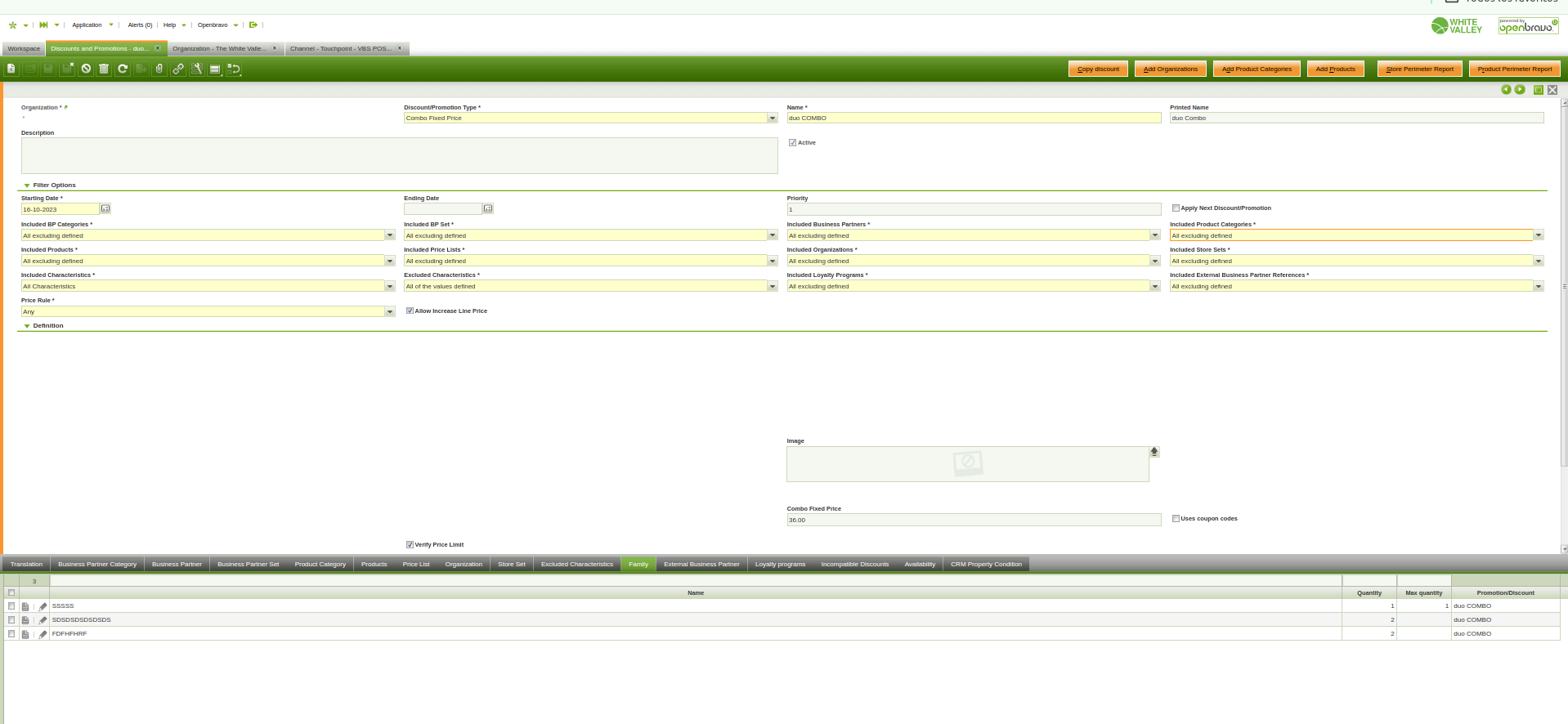Click the chain link toolbar icon
Viewport: 1568px width, 724px height.
click(177, 69)
